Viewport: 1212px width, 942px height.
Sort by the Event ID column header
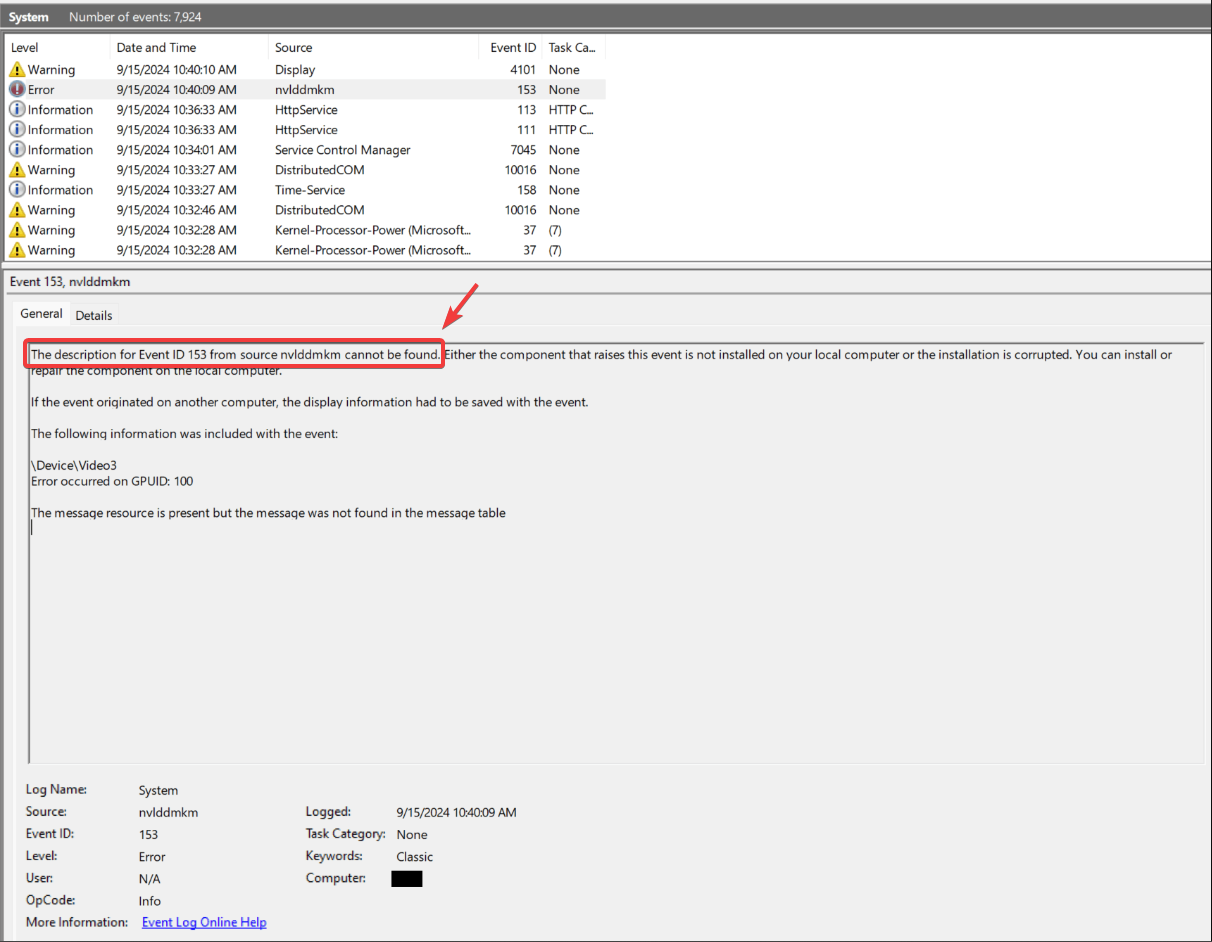coord(513,48)
